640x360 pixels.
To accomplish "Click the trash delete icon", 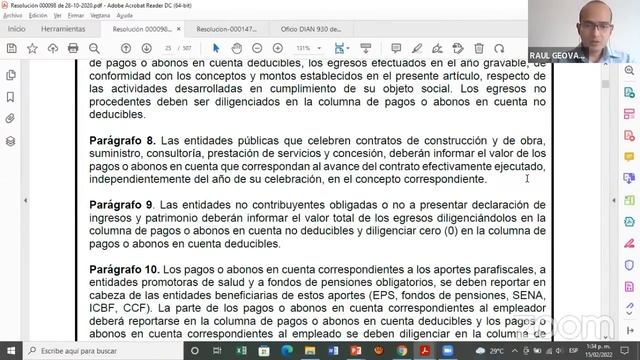I will point(479,49).
